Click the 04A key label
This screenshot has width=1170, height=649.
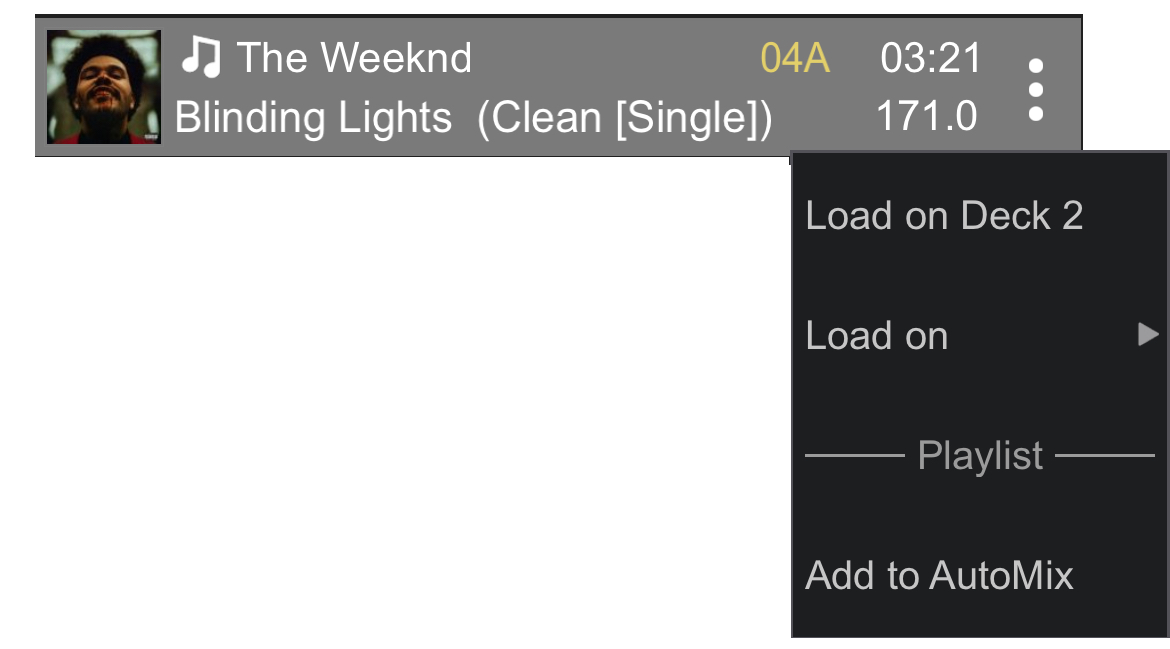795,58
